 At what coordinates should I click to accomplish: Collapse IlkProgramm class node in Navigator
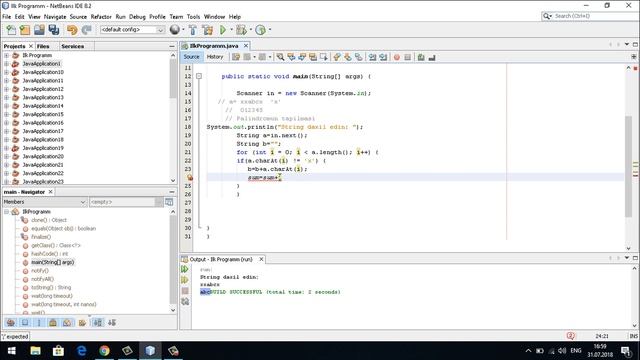tap(7, 212)
